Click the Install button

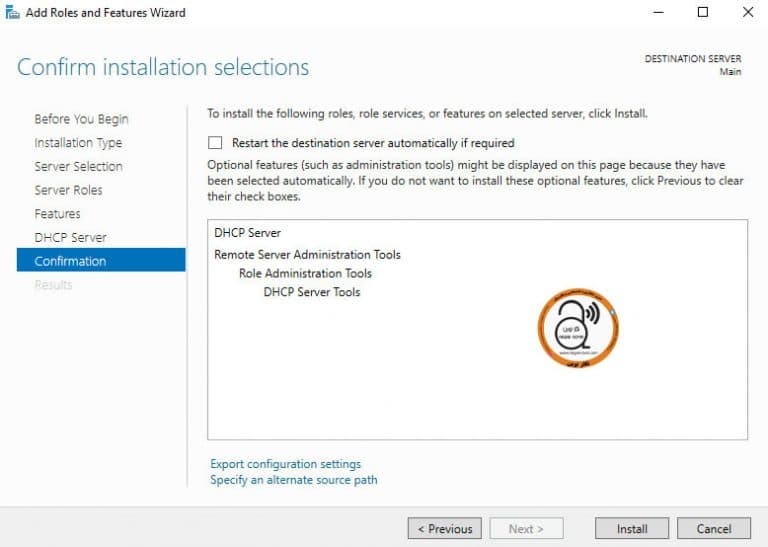click(x=632, y=529)
